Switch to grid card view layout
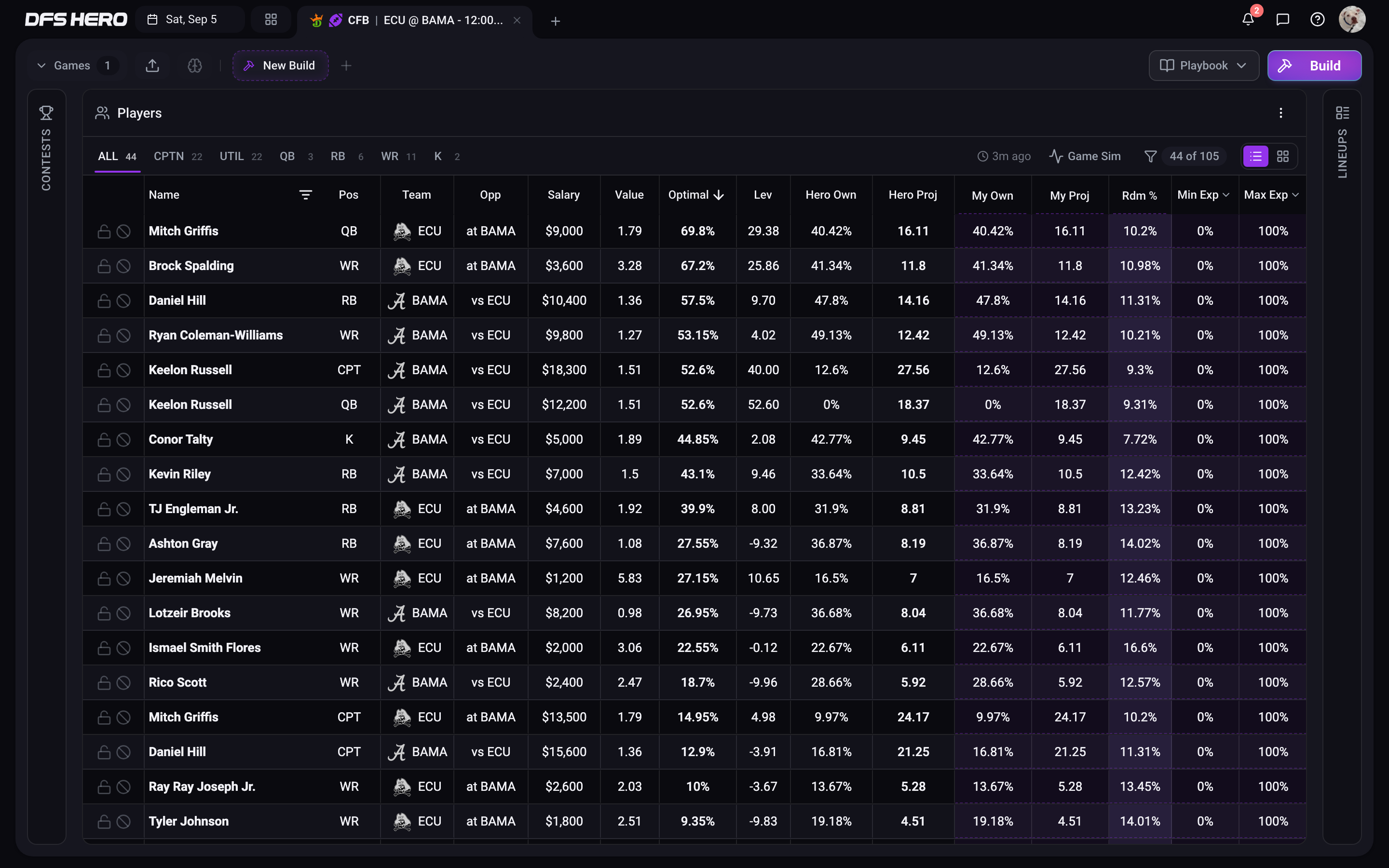Image resolution: width=1389 pixels, height=868 pixels. (x=1283, y=156)
